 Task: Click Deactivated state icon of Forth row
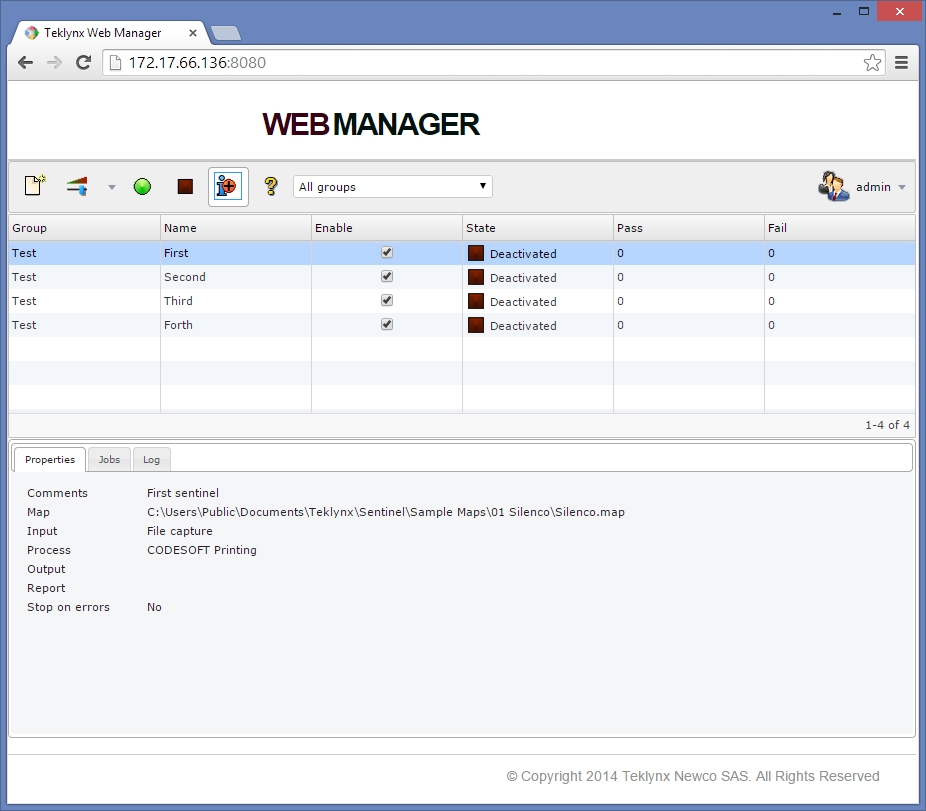click(475, 325)
